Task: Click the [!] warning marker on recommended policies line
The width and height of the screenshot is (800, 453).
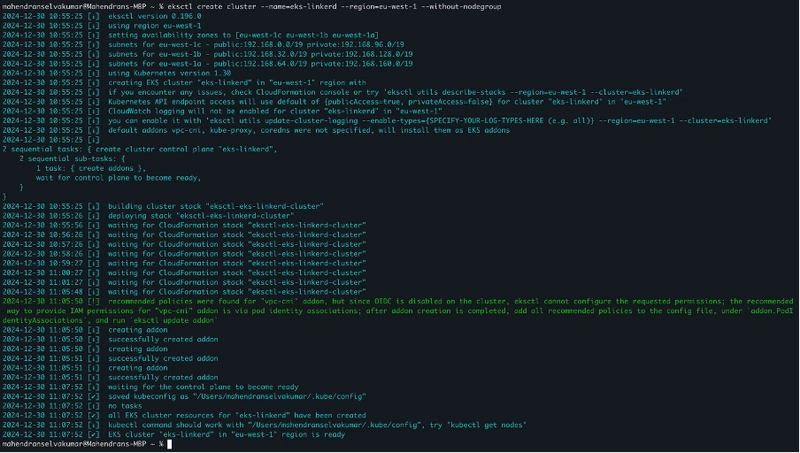Action: tap(93, 301)
